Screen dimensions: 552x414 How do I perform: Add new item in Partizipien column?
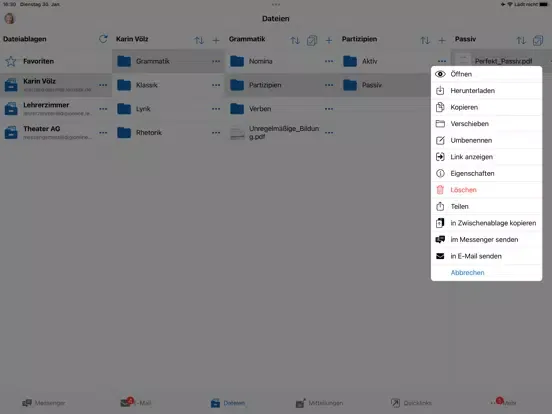point(442,40)
